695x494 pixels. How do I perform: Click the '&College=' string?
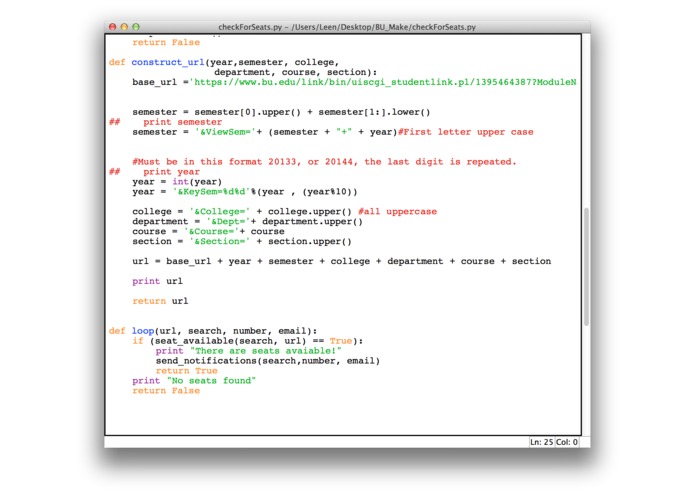tap(220, 212)
